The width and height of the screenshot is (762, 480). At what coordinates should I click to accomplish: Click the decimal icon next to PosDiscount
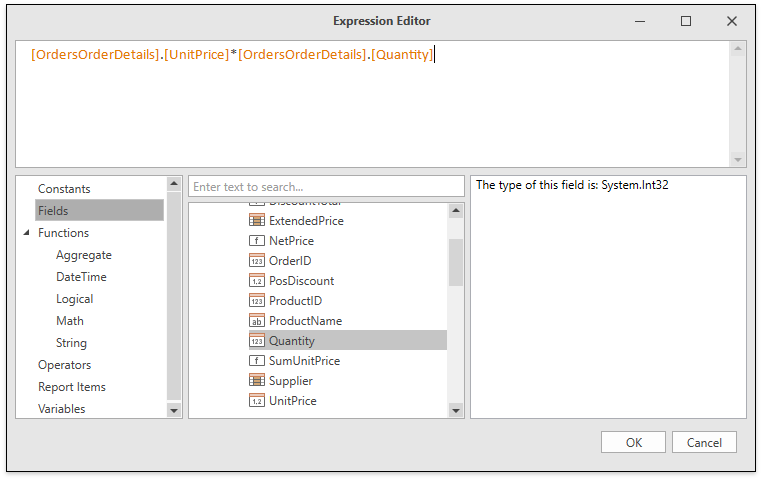(x=256, y=281)
